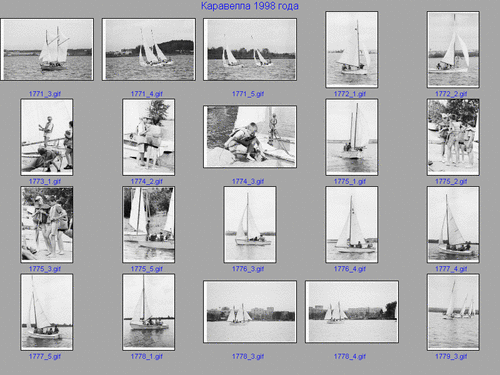Open the 1772_1.gif link
This screenshot has height=375, width=500.
[x=350, y=94]
